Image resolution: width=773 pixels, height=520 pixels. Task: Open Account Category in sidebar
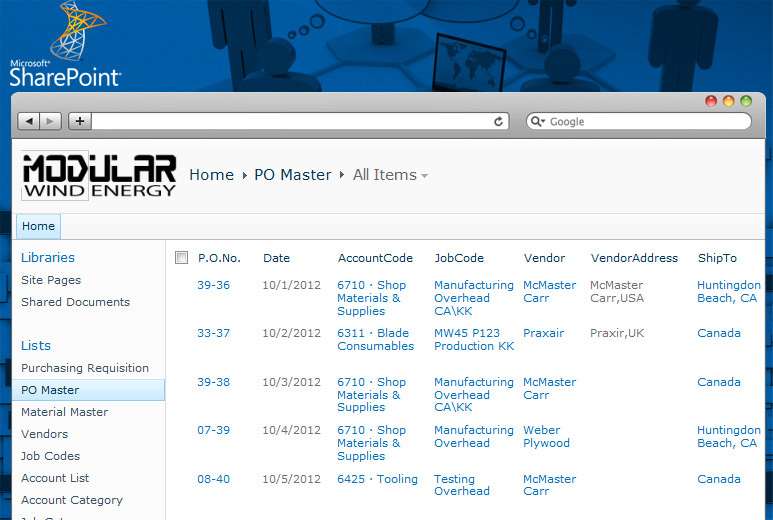click(72, 500)
